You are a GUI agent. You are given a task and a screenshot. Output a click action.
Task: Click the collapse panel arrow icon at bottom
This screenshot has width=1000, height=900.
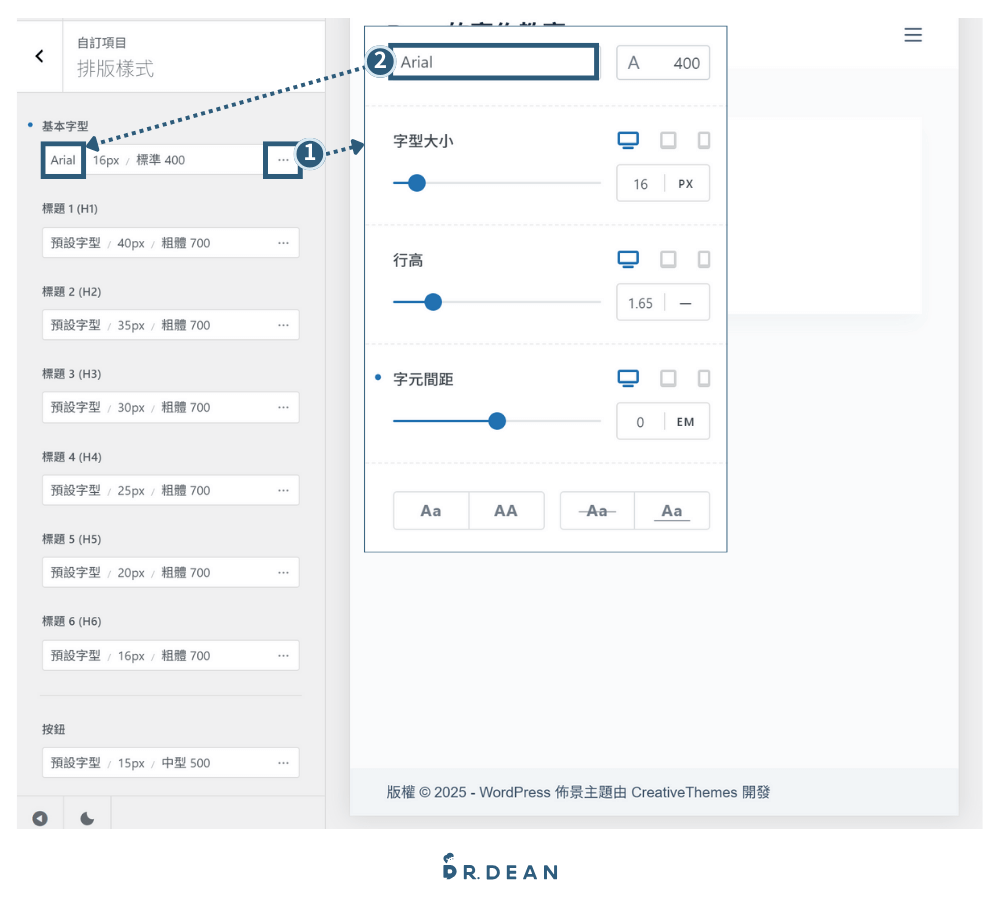tap(40, 818)
